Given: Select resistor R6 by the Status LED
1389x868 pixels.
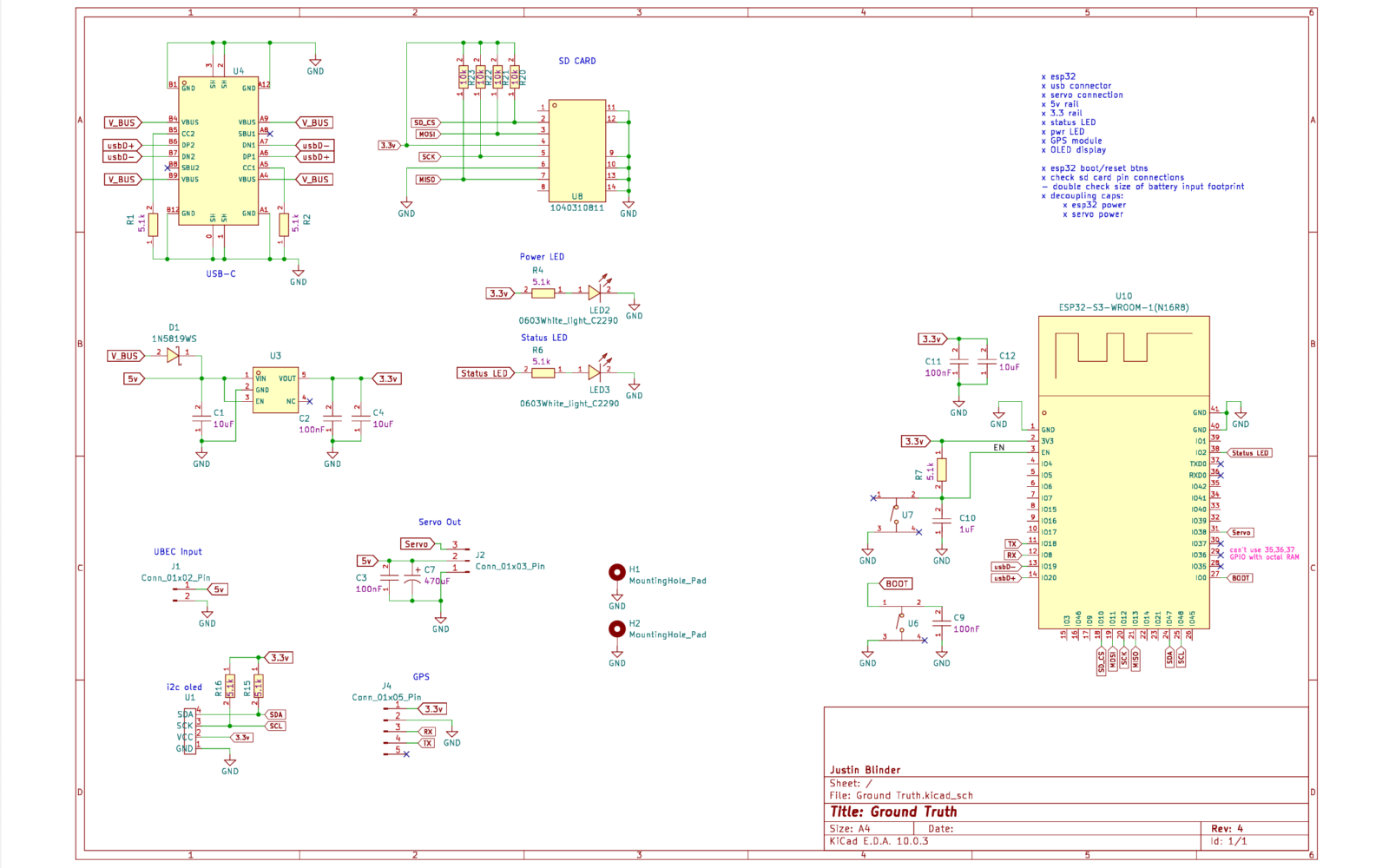Looking at the screenshot, I should point(543,373).
